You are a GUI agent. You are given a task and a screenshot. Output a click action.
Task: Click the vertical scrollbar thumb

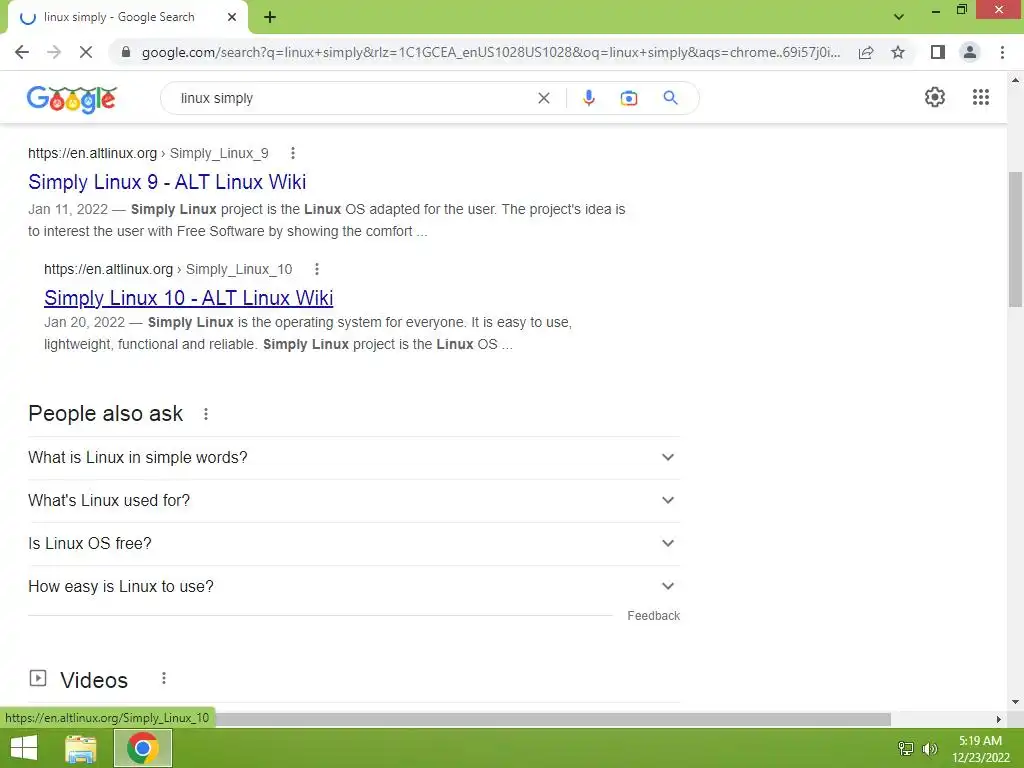(1015, 239)
